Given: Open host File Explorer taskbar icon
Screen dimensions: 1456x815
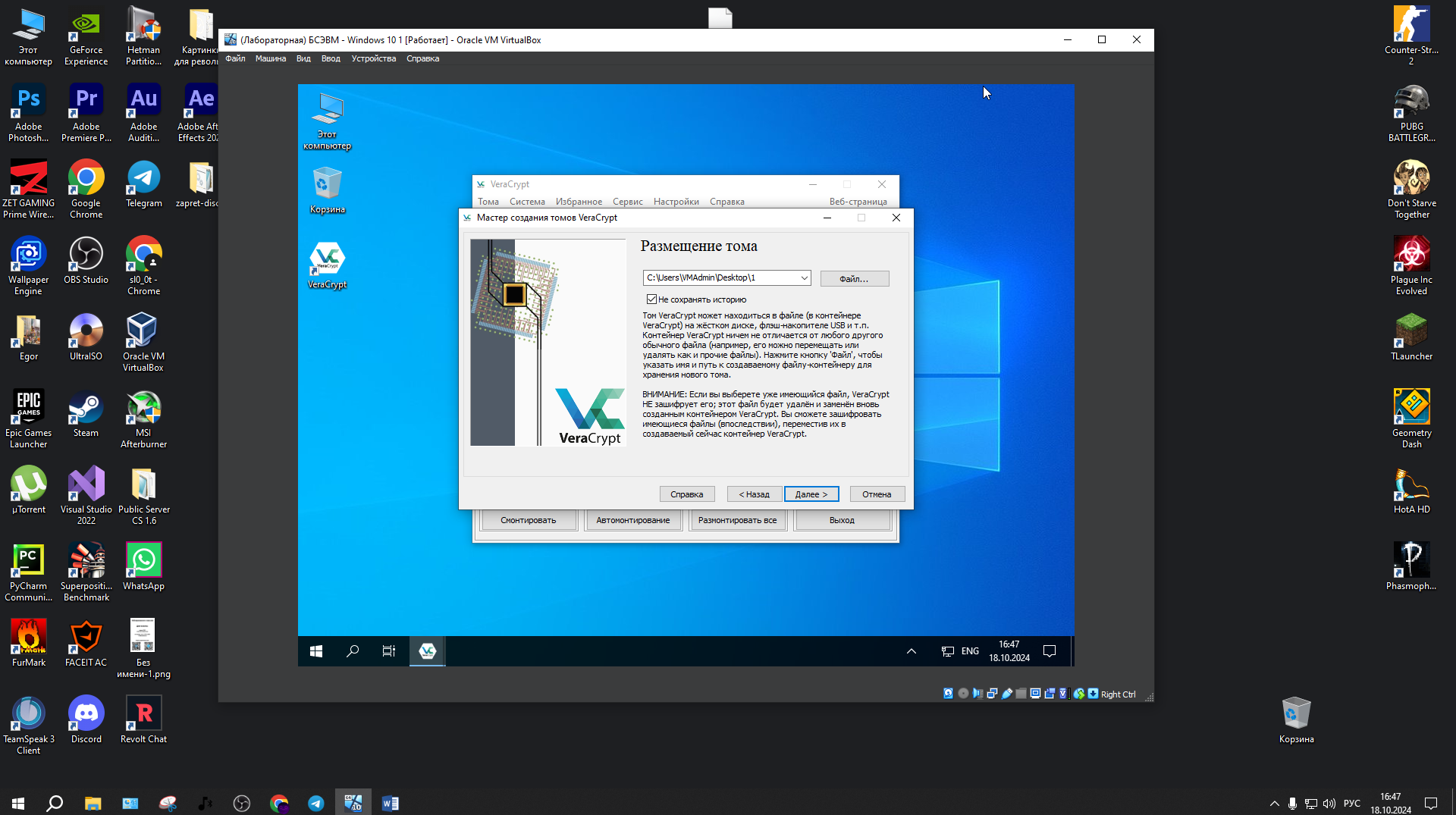Looking at the screenshot, I should point(93,804).
